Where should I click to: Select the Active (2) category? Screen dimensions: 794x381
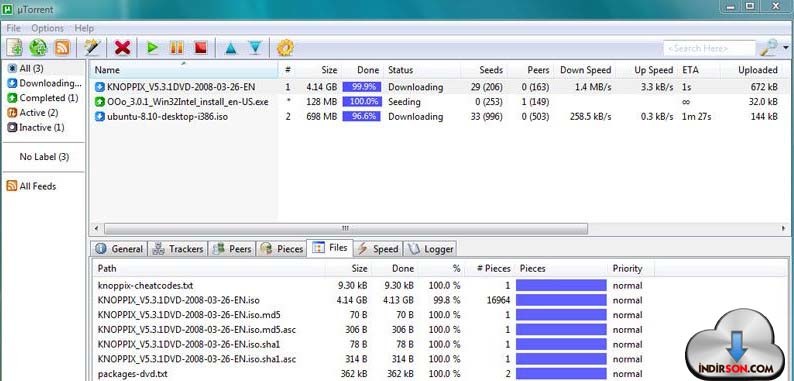[x=32, y=112]
